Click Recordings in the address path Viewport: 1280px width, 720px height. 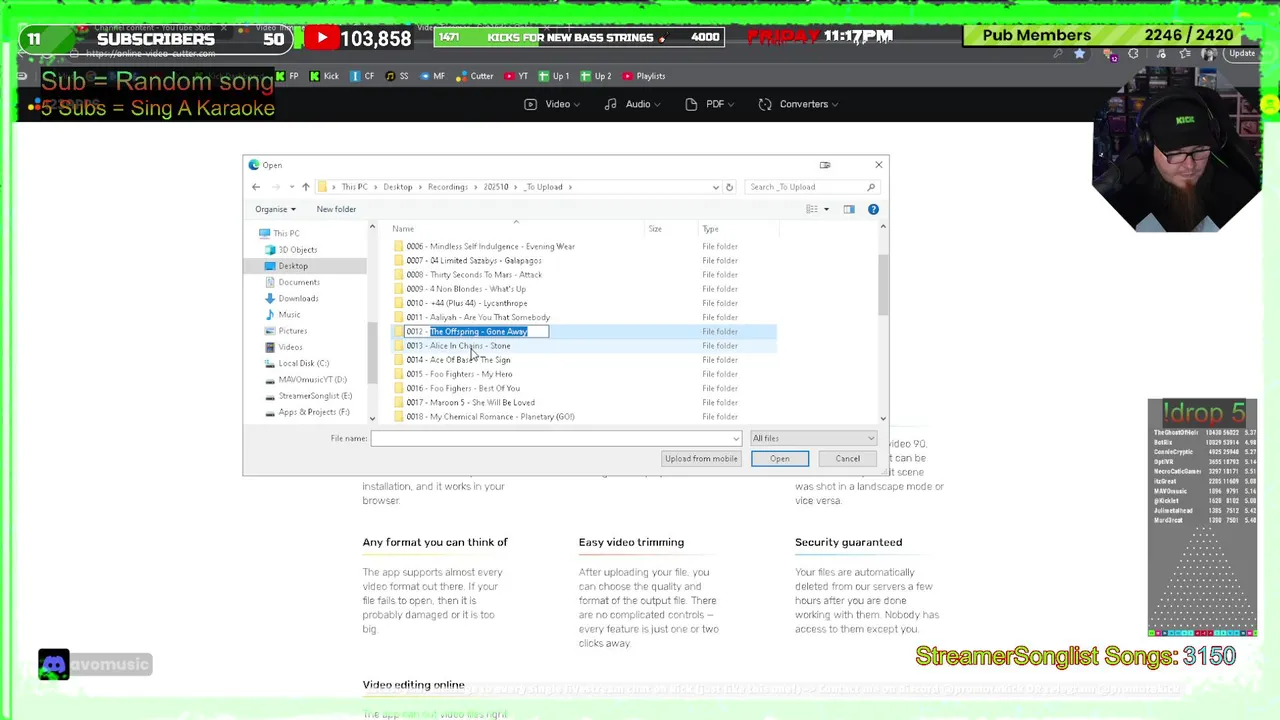tap(447, 187)
